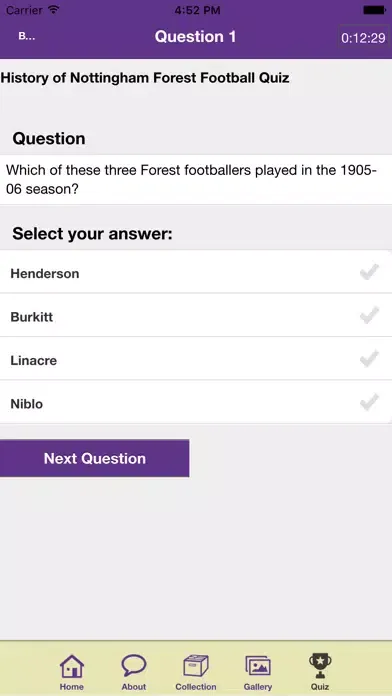Image resolution: width=392 pixels, height=696 pixels.
Task: Select the Quiz trophy icon
Action: 320,665
